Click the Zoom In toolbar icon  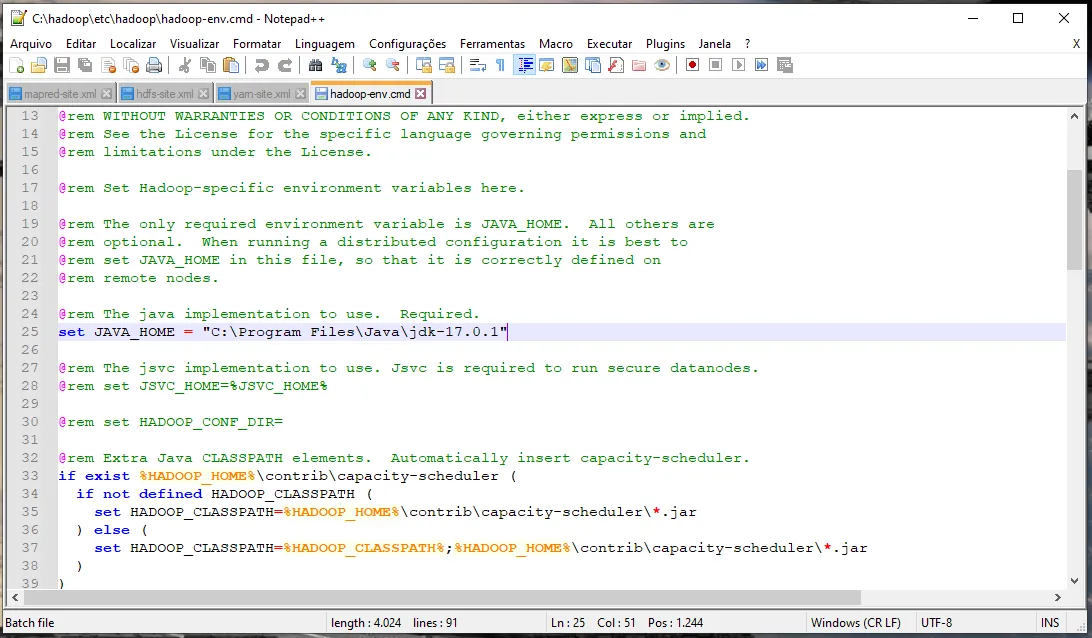tap(370, 66)
